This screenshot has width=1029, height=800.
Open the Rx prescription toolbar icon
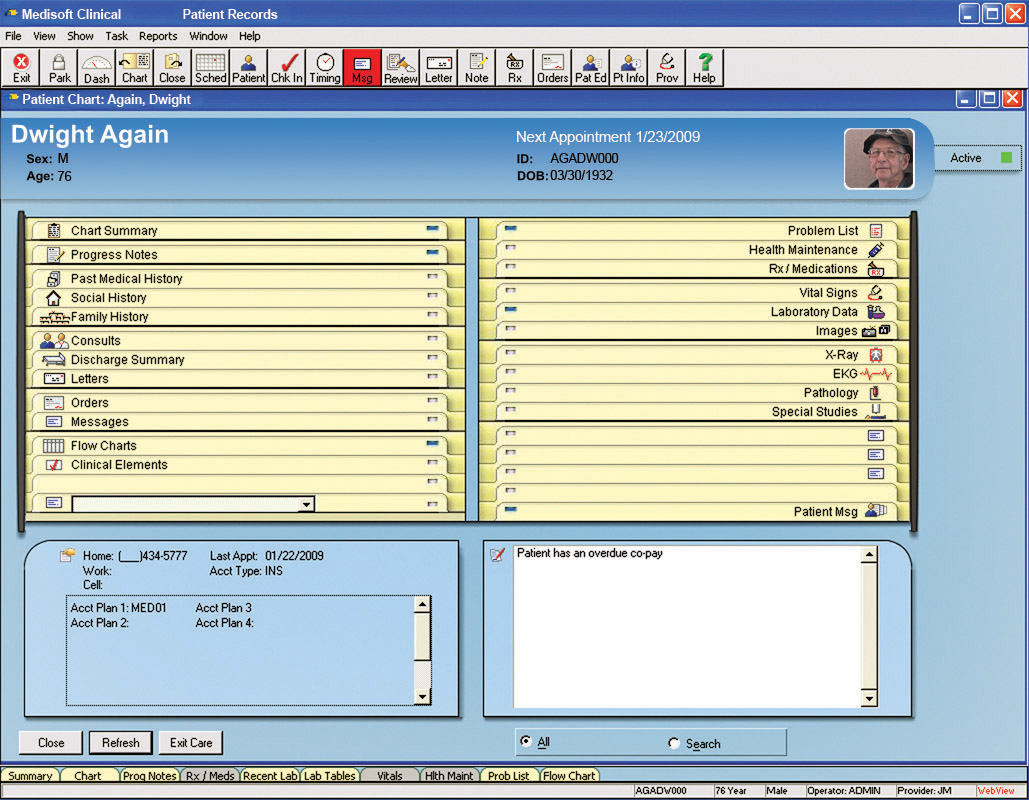[514, 68]
